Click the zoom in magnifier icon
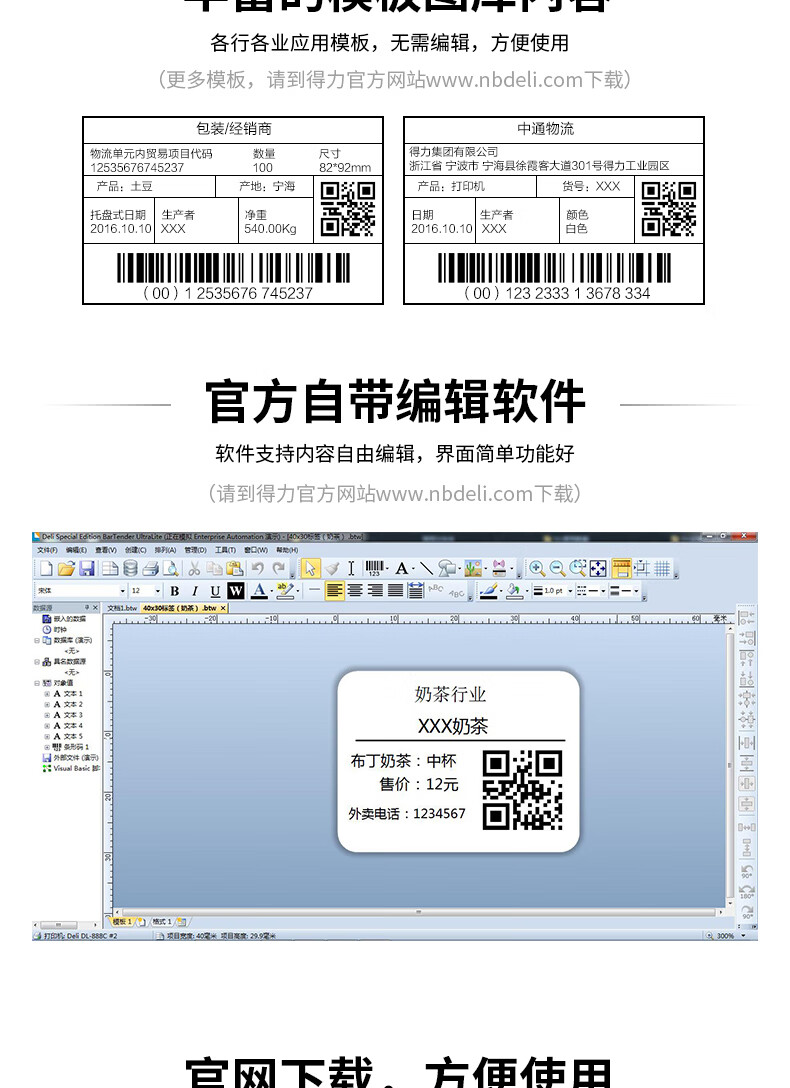The image size is (790, 1088). 536,569
